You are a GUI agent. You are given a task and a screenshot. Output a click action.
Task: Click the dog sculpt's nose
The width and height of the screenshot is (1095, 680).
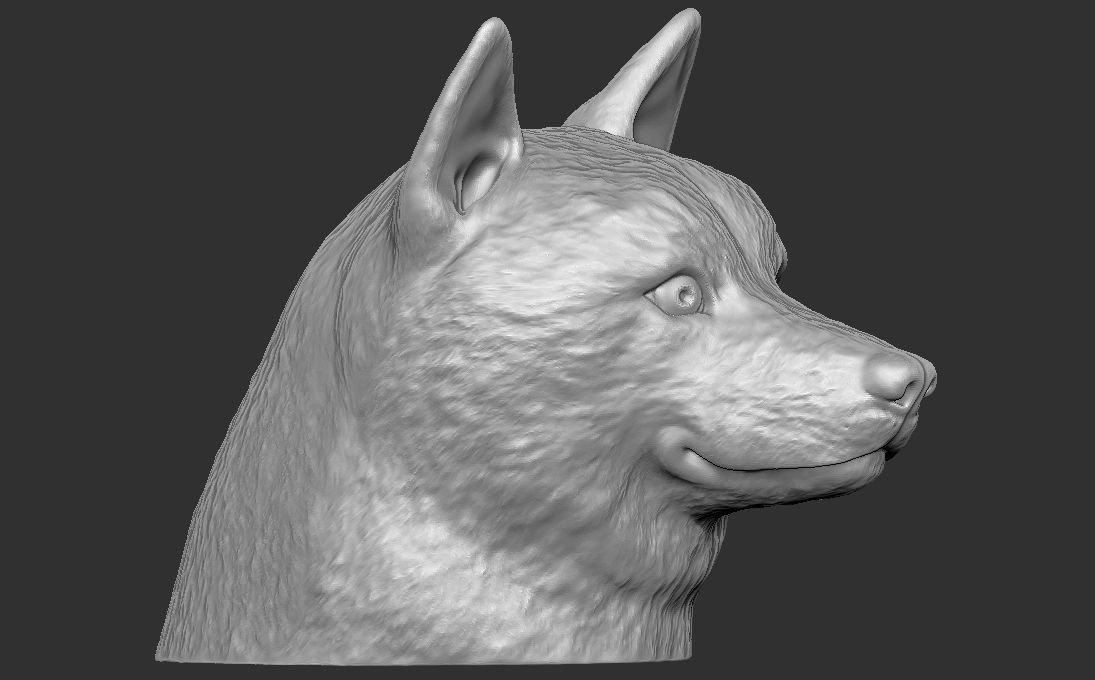coord(900,379)
